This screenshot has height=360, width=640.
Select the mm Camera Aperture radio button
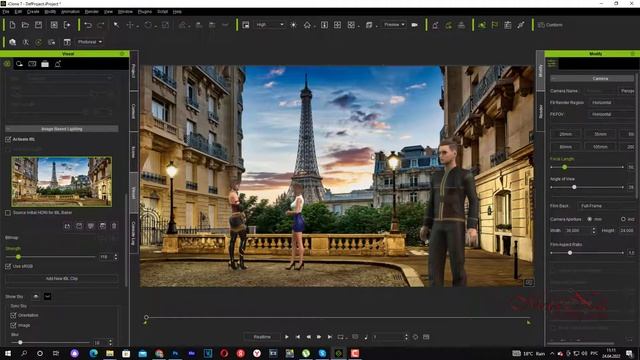[589, 219]
